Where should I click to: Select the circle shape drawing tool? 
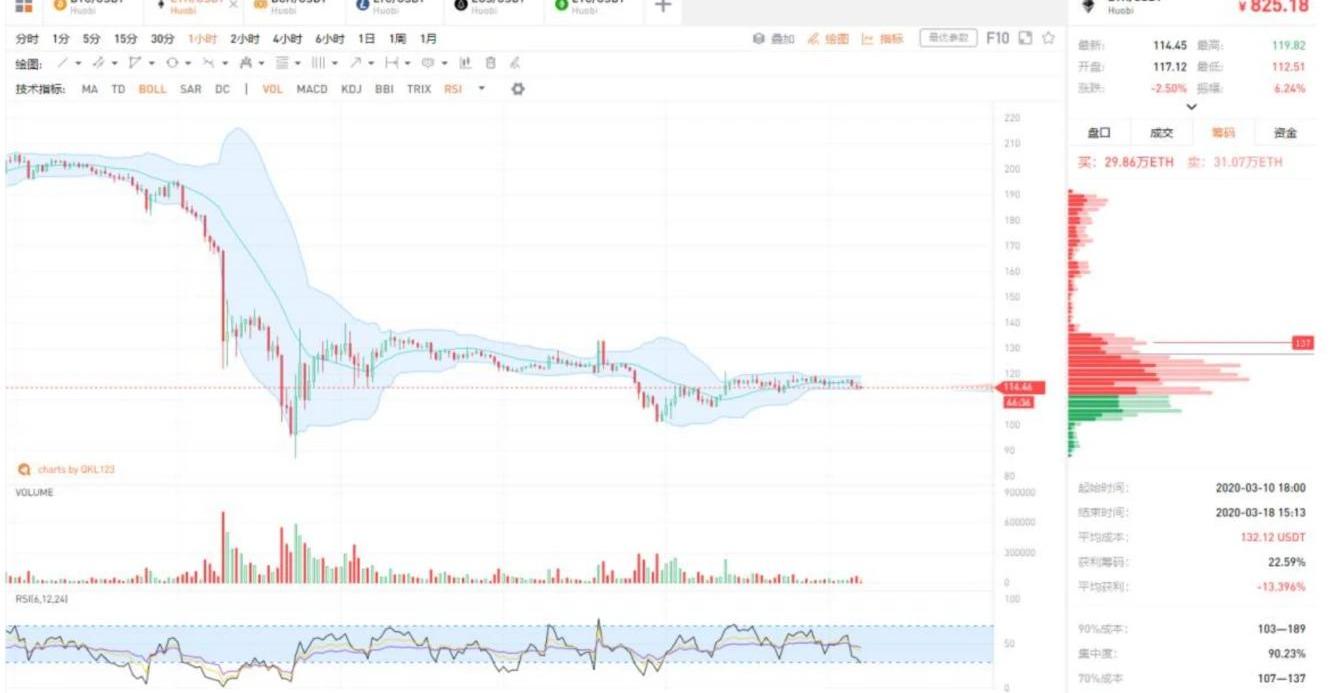pos(172,63)
